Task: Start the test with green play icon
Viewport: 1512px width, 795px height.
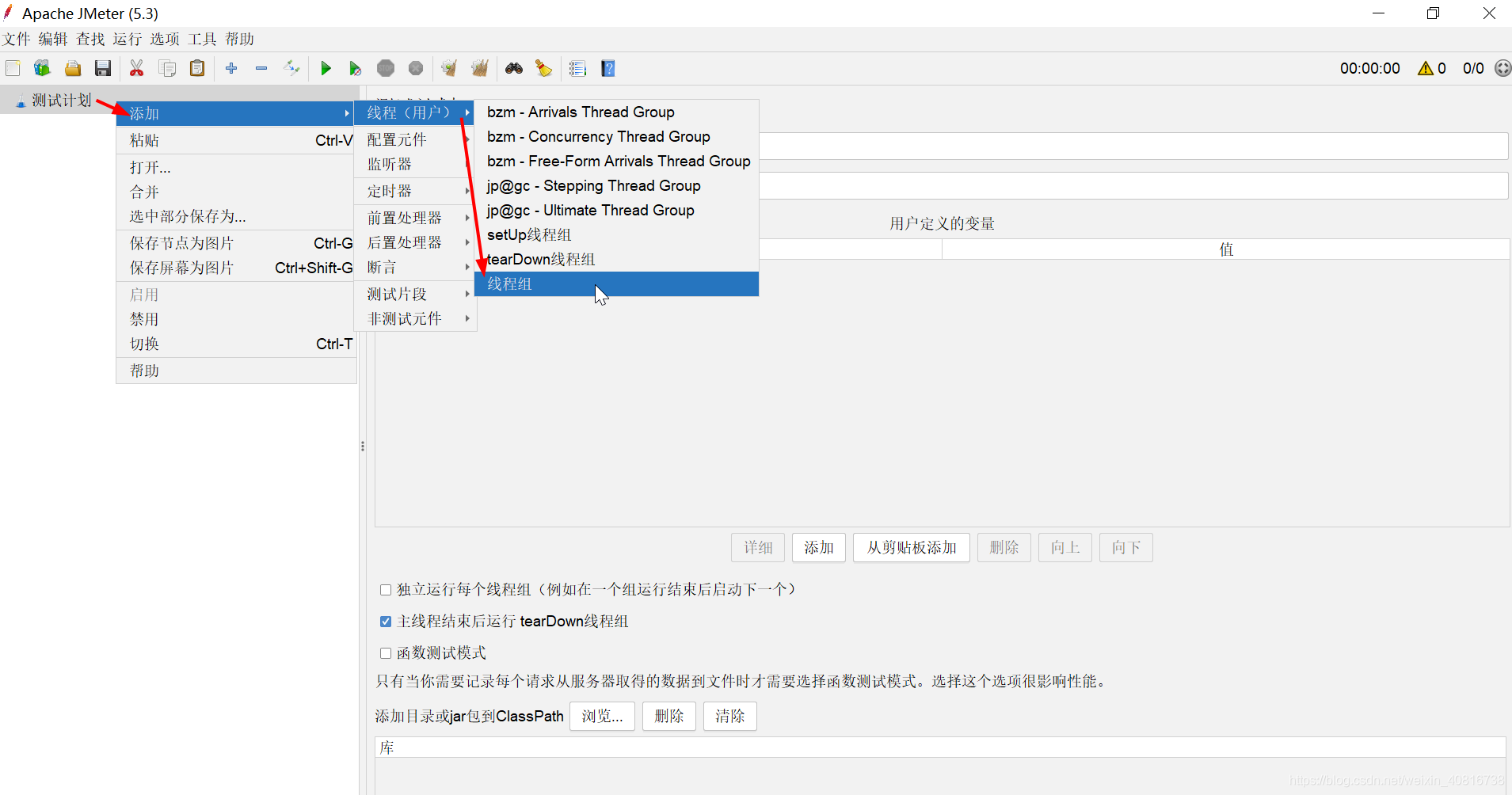Action: pyautogui.click(x=326, y=68)
